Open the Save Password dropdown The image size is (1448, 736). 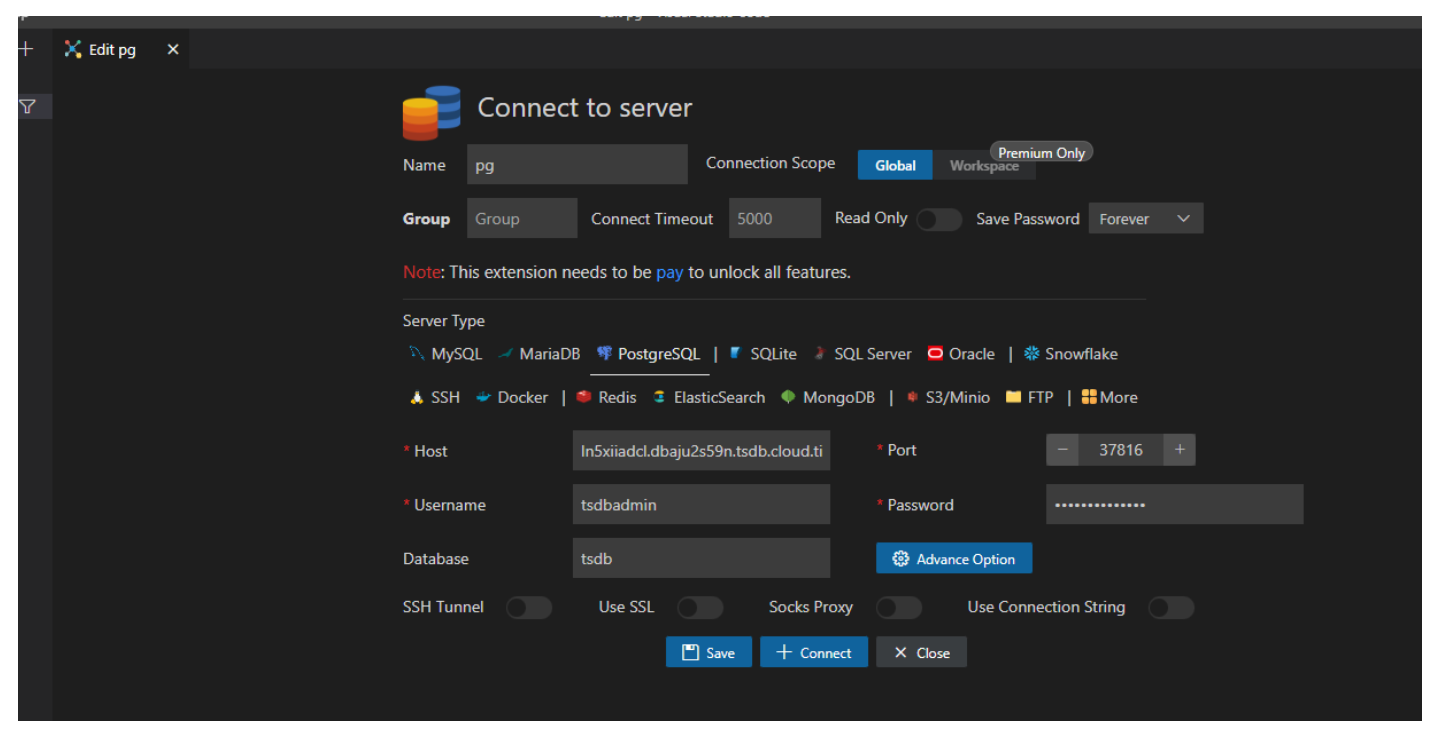coord(1145,219)
